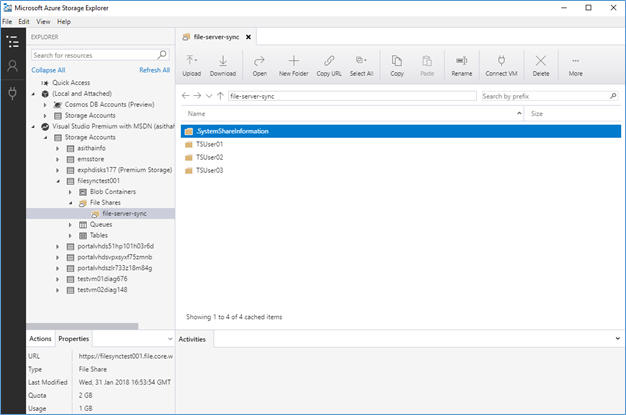Click the up directory arrow
The width and height of the screenshot is (626, 415).
click(220, 96)
